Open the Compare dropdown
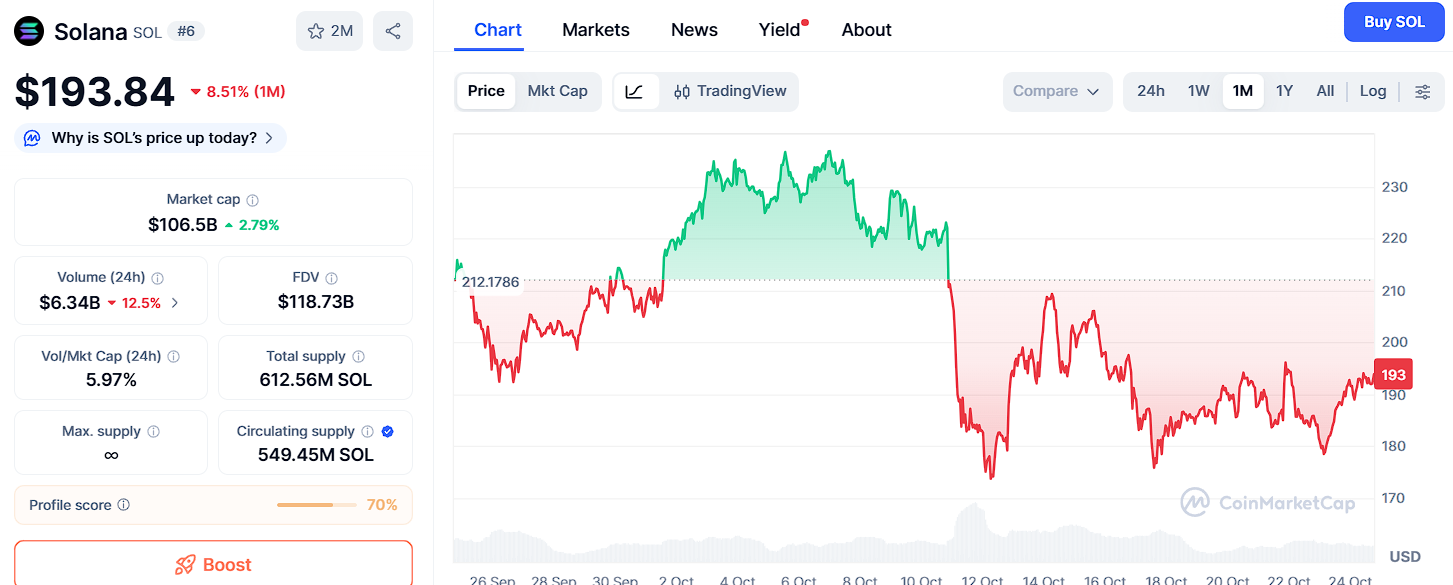Viewport: 1453px width, 585px height. coord(1056,91)
